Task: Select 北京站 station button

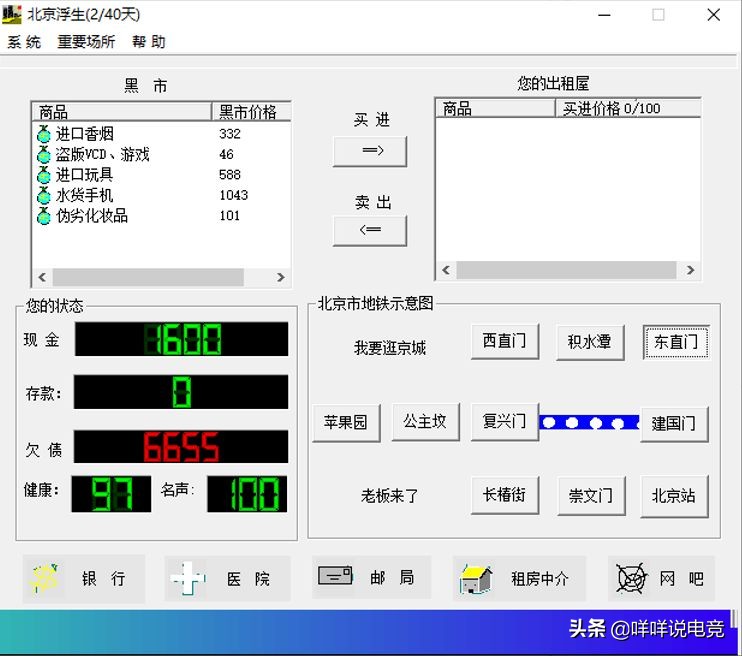Action: click(674, 496)
